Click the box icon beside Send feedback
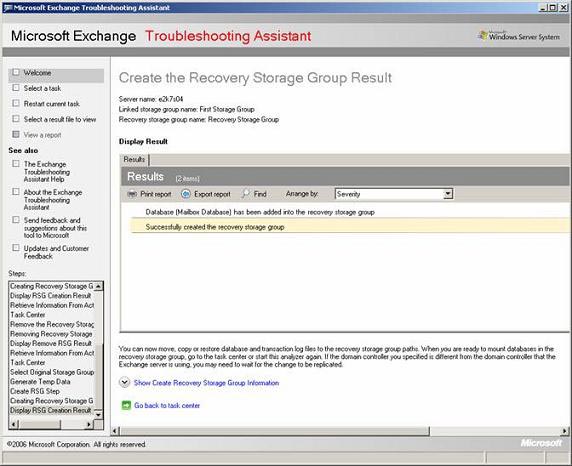The height and width of the screenshot is (466, 572). coord(16,220)
